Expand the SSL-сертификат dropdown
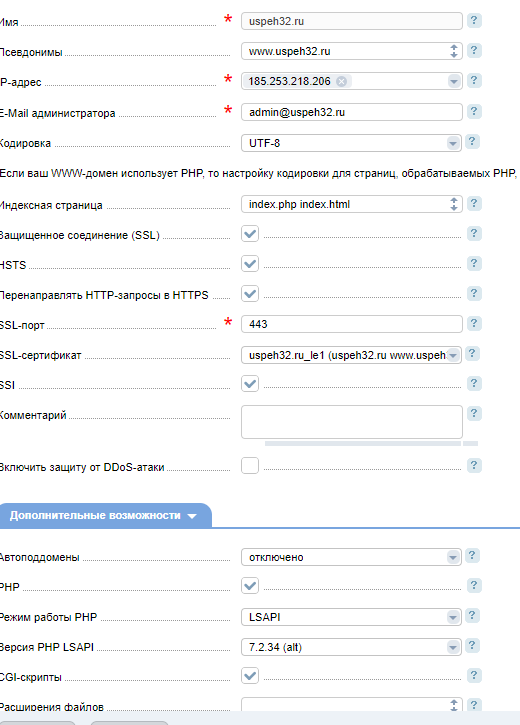 point(351,355)
